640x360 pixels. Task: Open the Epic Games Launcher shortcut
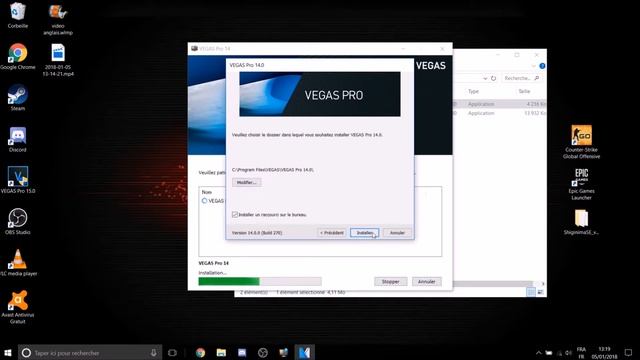tap(581, 184)
